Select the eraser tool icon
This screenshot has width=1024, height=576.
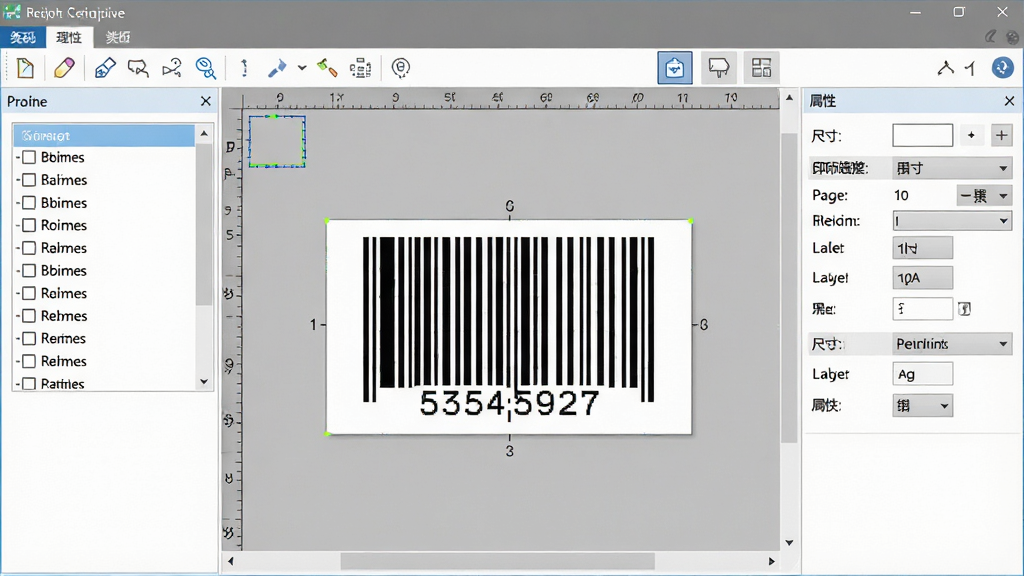pos(64,67)
